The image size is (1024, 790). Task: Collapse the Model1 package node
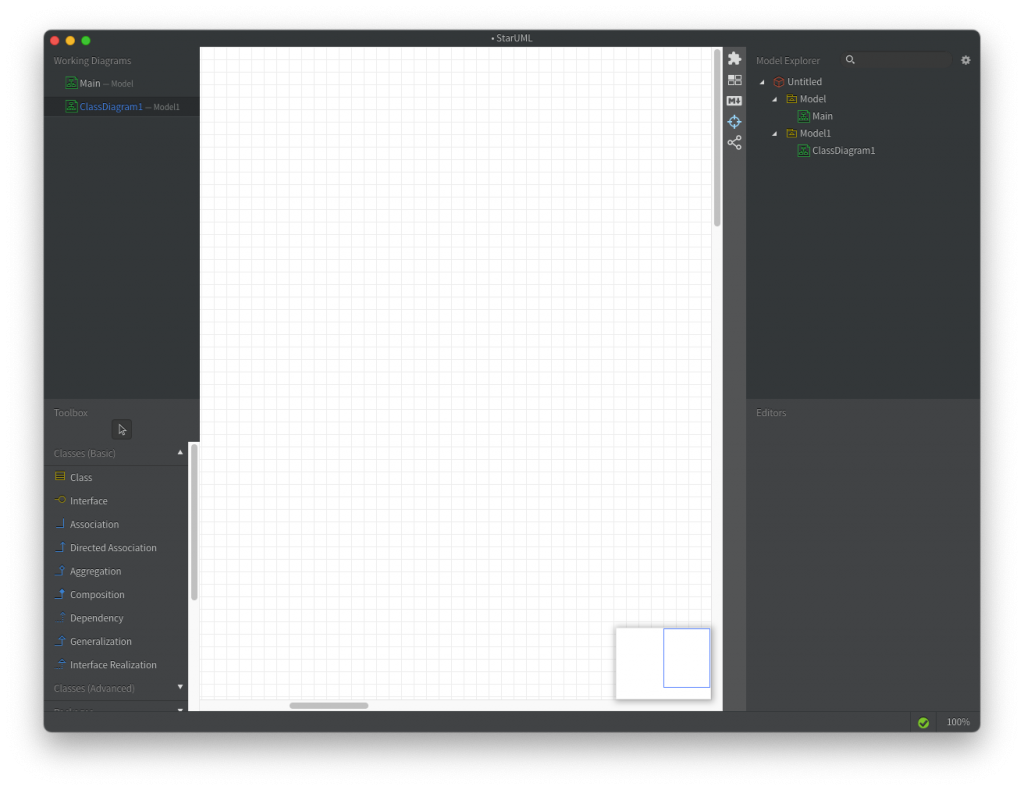click(775, 133)
